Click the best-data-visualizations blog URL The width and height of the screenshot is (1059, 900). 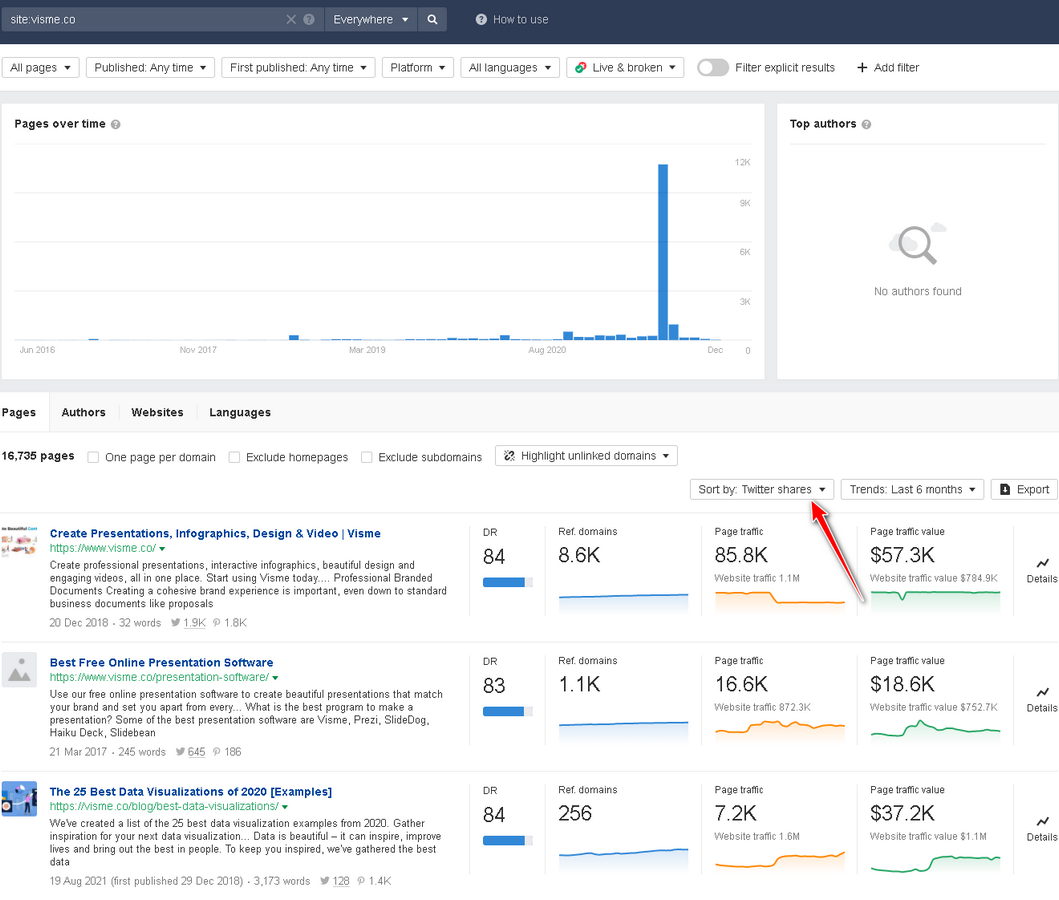[163, 806]
